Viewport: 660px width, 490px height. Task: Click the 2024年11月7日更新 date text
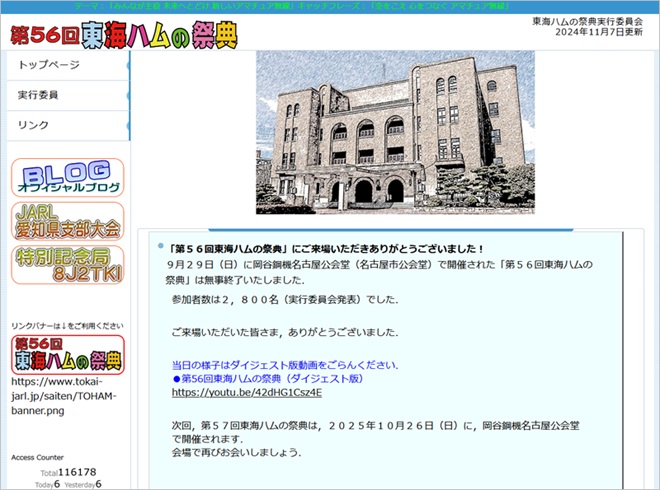[x=599, y=32]
